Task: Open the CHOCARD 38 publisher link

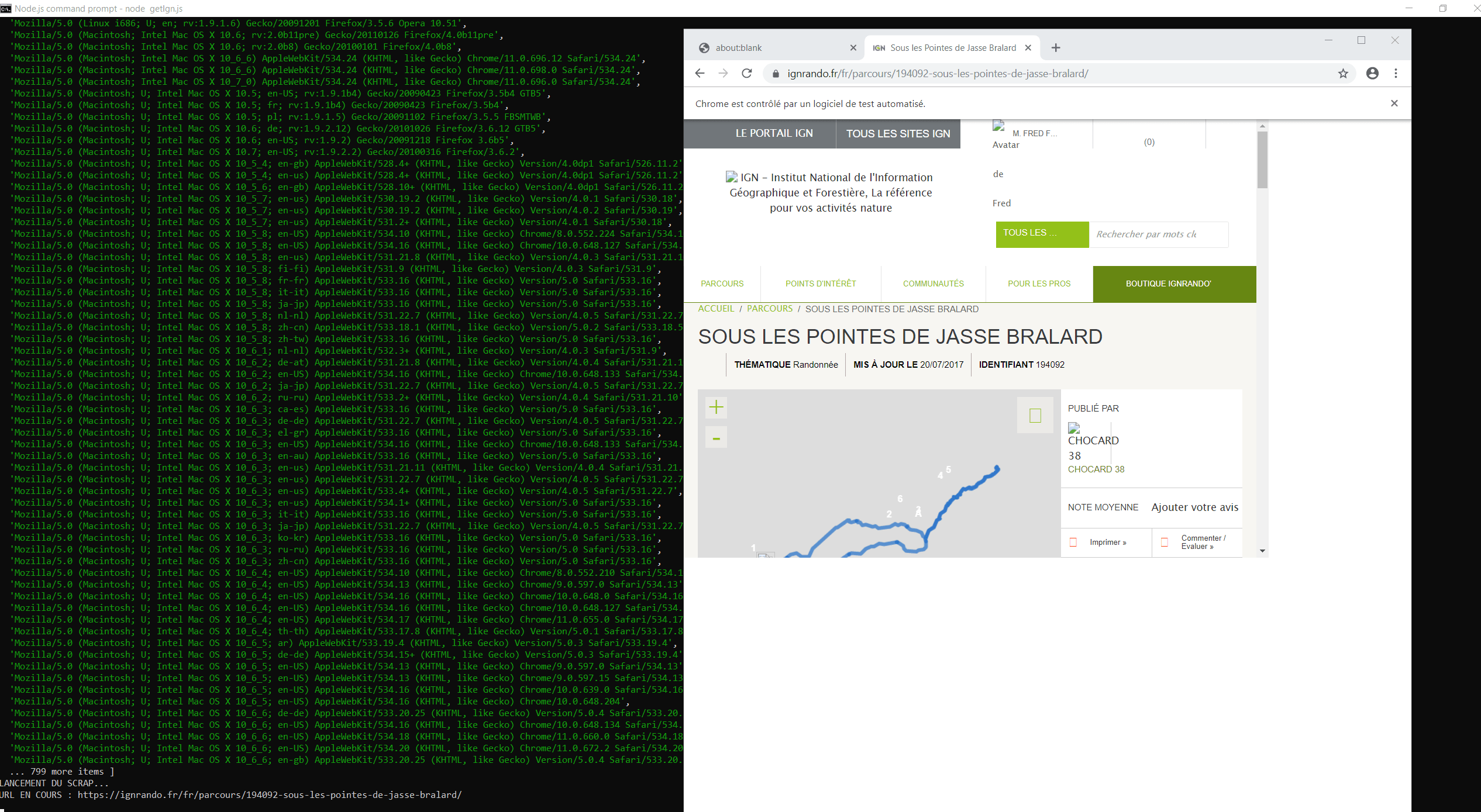Action: (1096, 469)
